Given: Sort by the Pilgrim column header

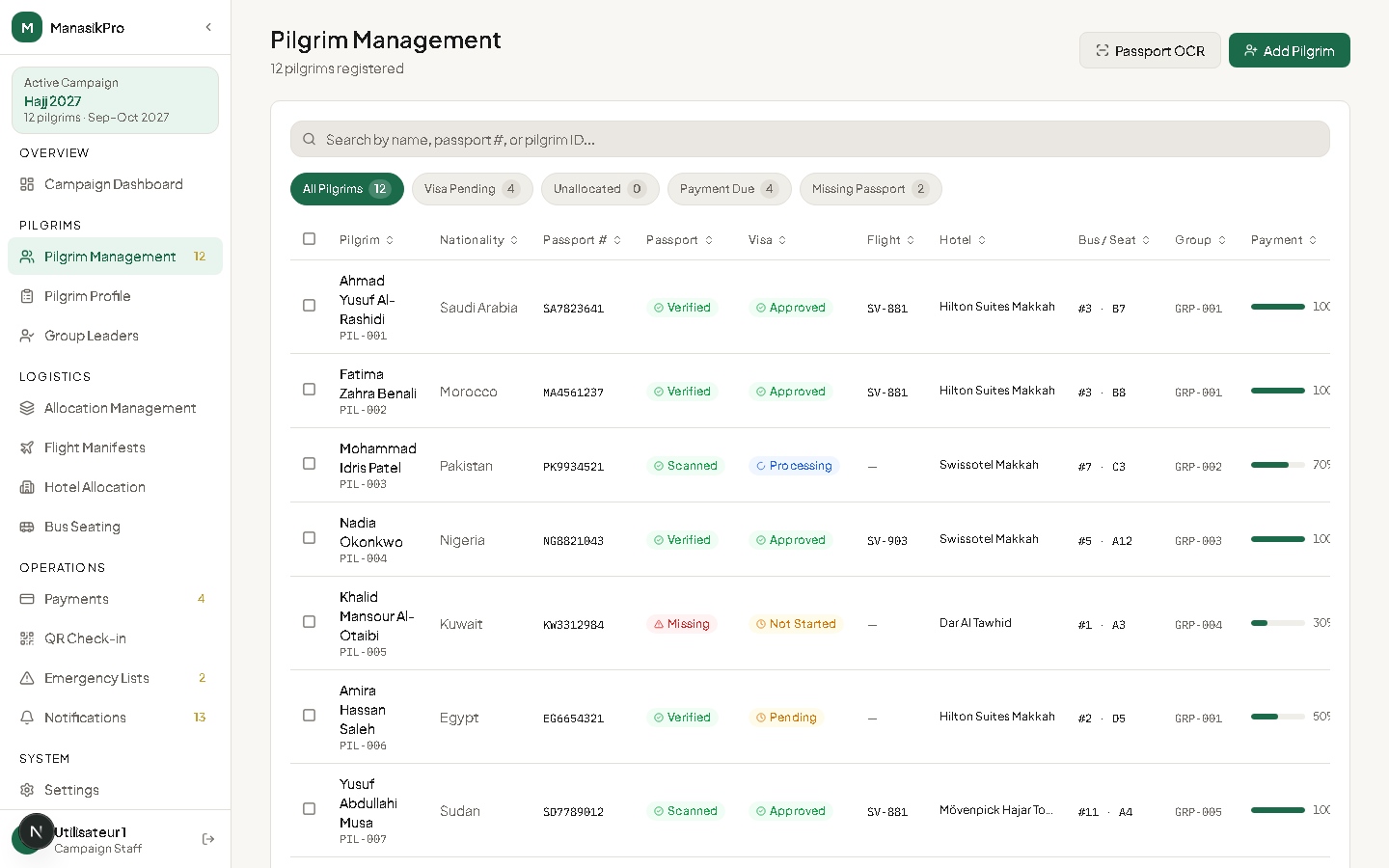Looking at the screenshot, I should (367, 240).
